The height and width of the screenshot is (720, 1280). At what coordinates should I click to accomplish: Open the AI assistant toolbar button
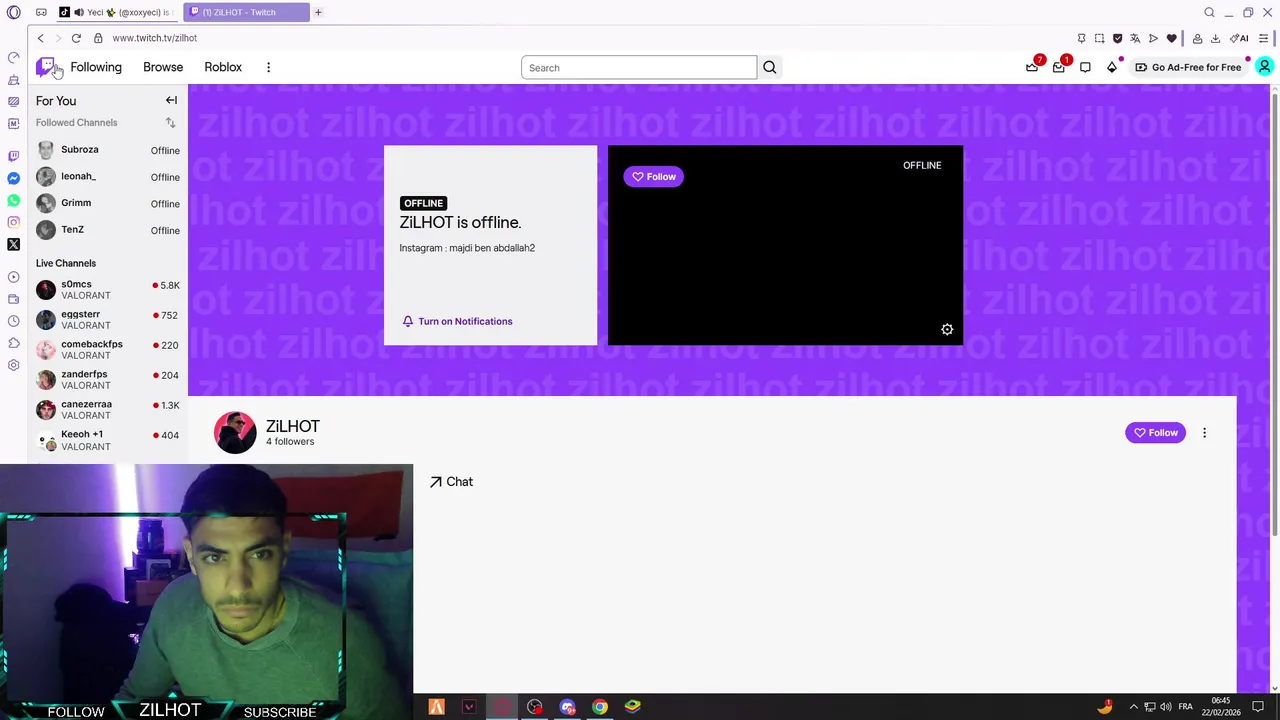[1239, 38]
